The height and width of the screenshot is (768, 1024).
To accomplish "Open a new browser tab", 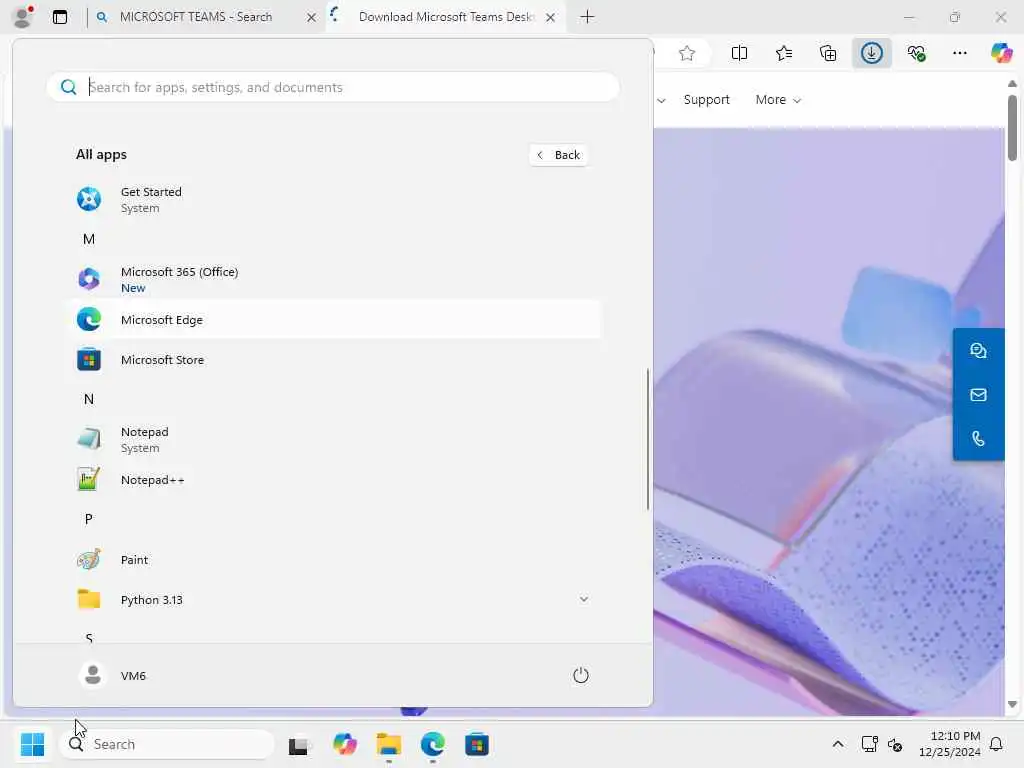I will pyautogui.click(x=587, y=17).
